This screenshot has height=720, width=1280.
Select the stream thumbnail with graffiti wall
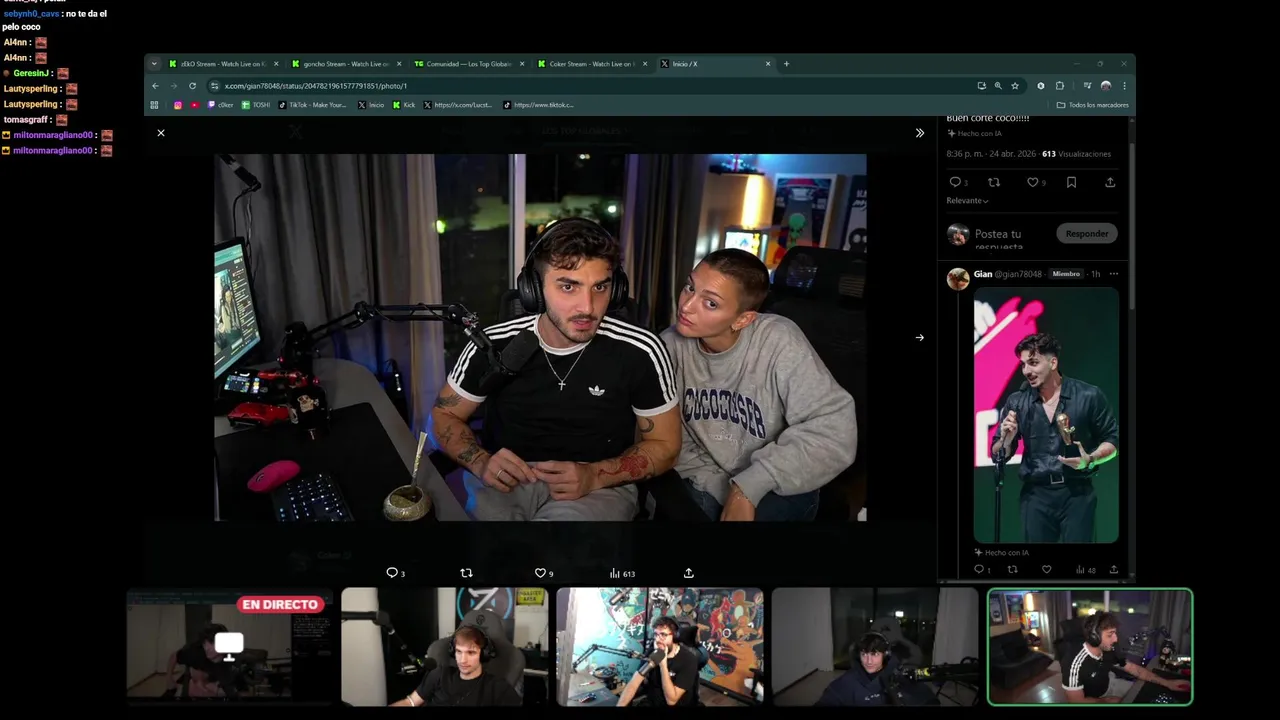point(659,647)
